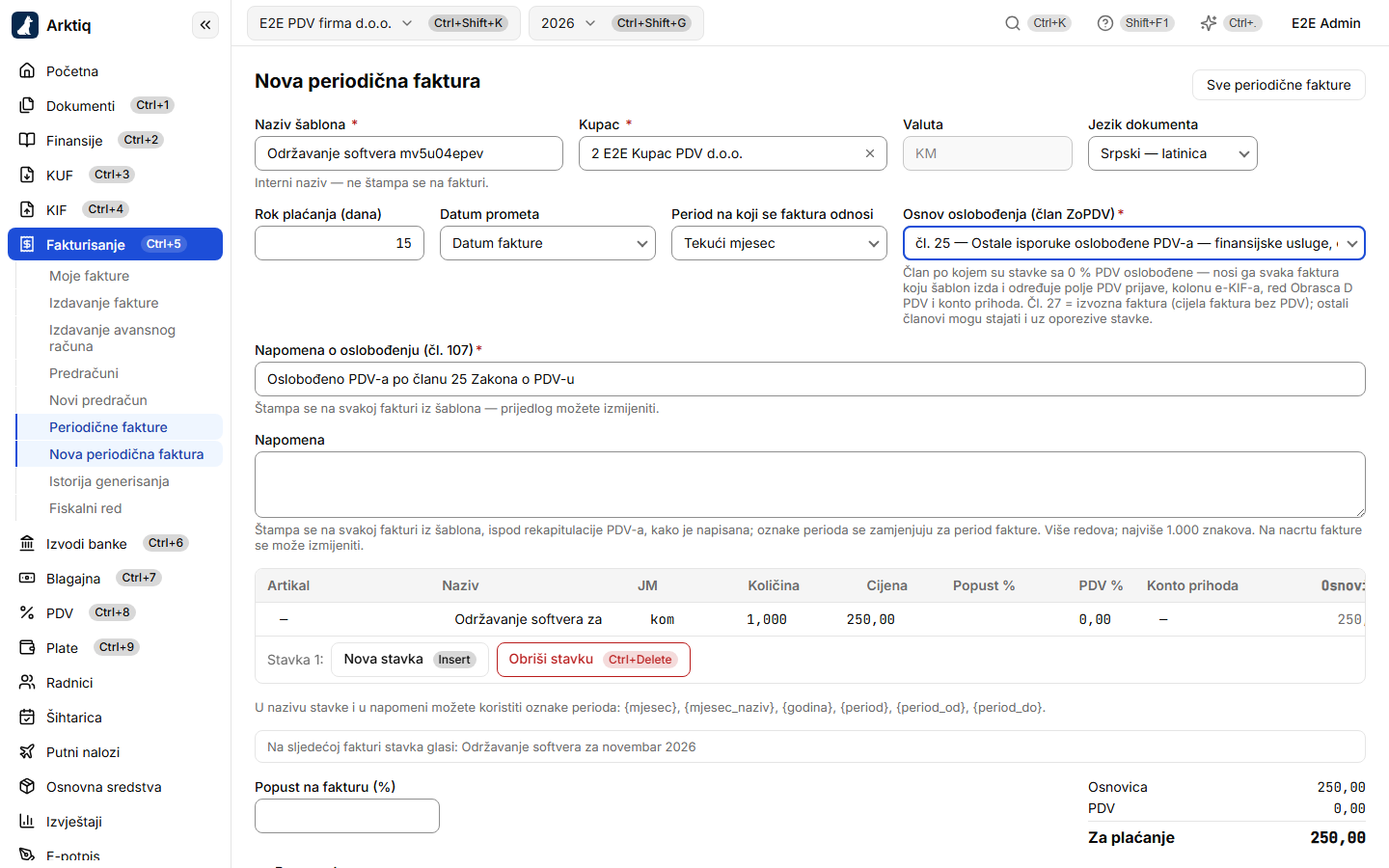Open Izvodi banke bank icon
Screen dimensions: 1389x868
[x=27, y=544]
